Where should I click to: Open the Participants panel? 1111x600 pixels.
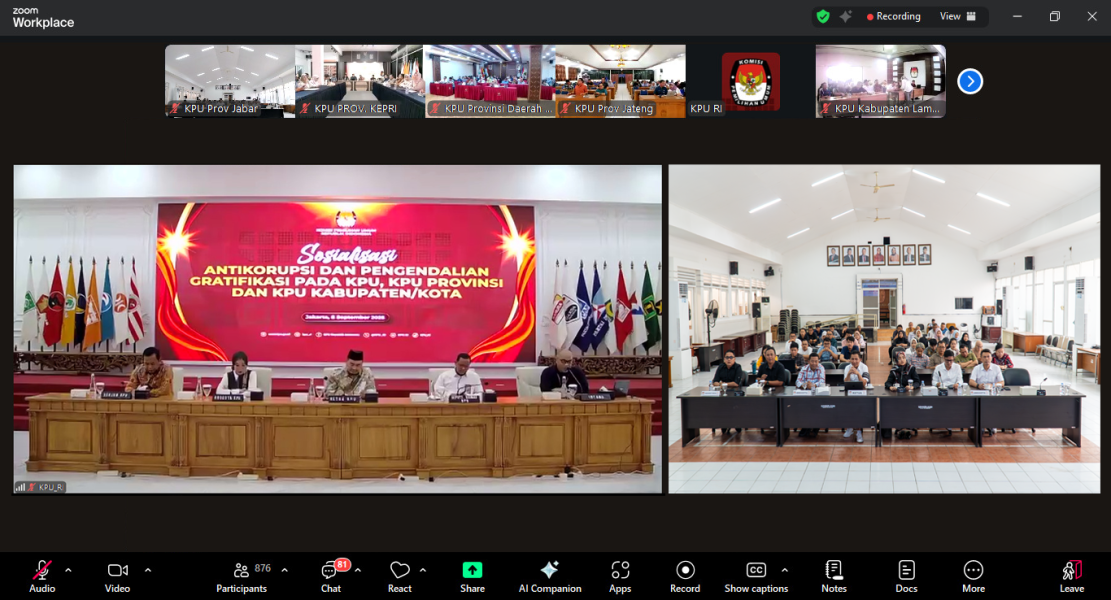point(241,575)
